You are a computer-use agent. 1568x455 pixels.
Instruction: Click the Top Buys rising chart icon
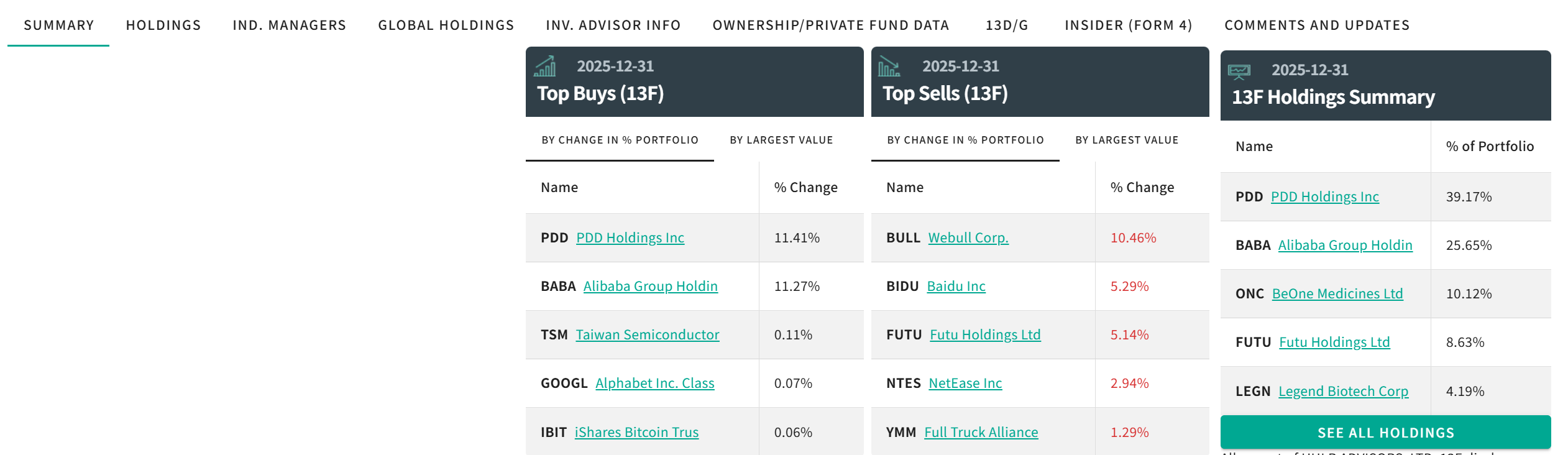[545, 66]
